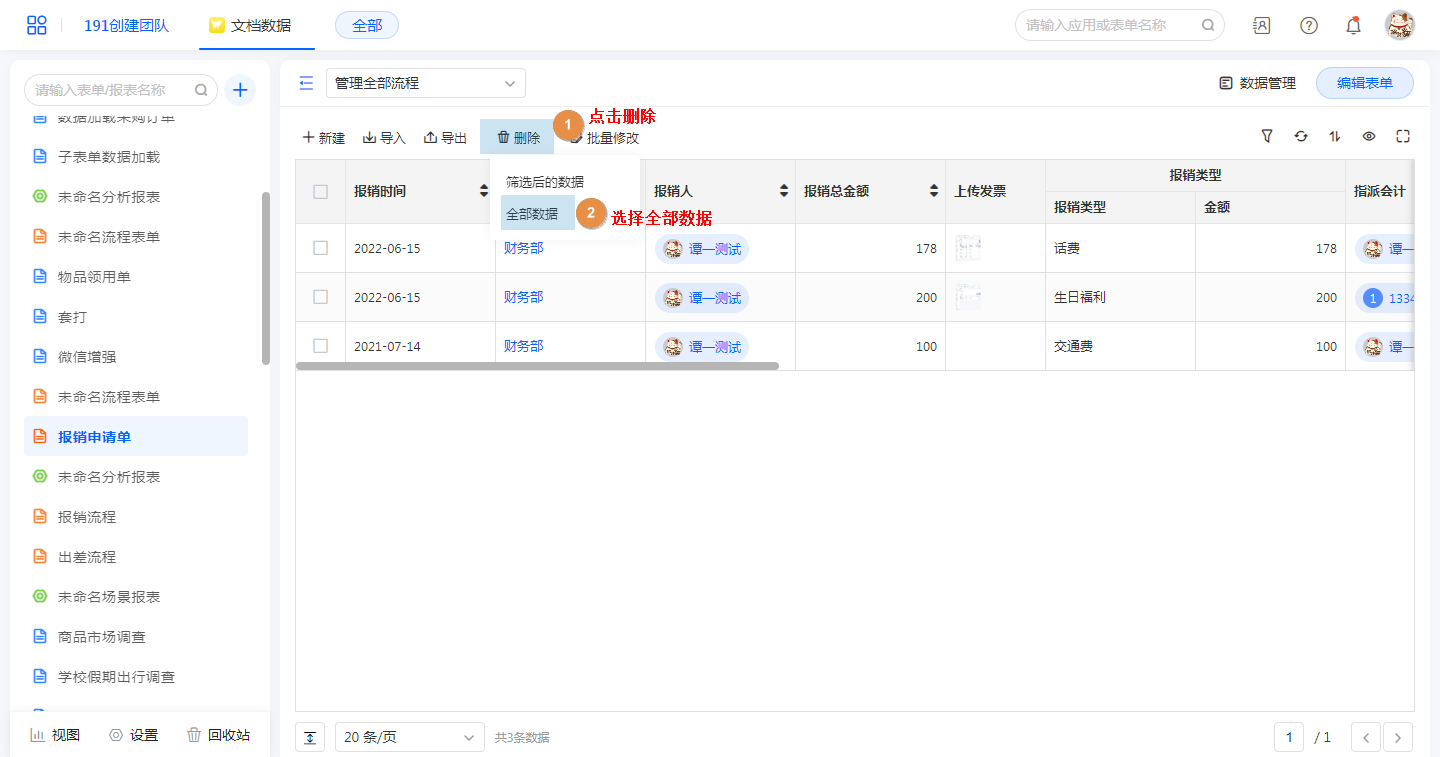The width and height of the screenshot is (1440, 757).
Task: Open the 管理全部流程 dropdown
Action: point(425,83)
